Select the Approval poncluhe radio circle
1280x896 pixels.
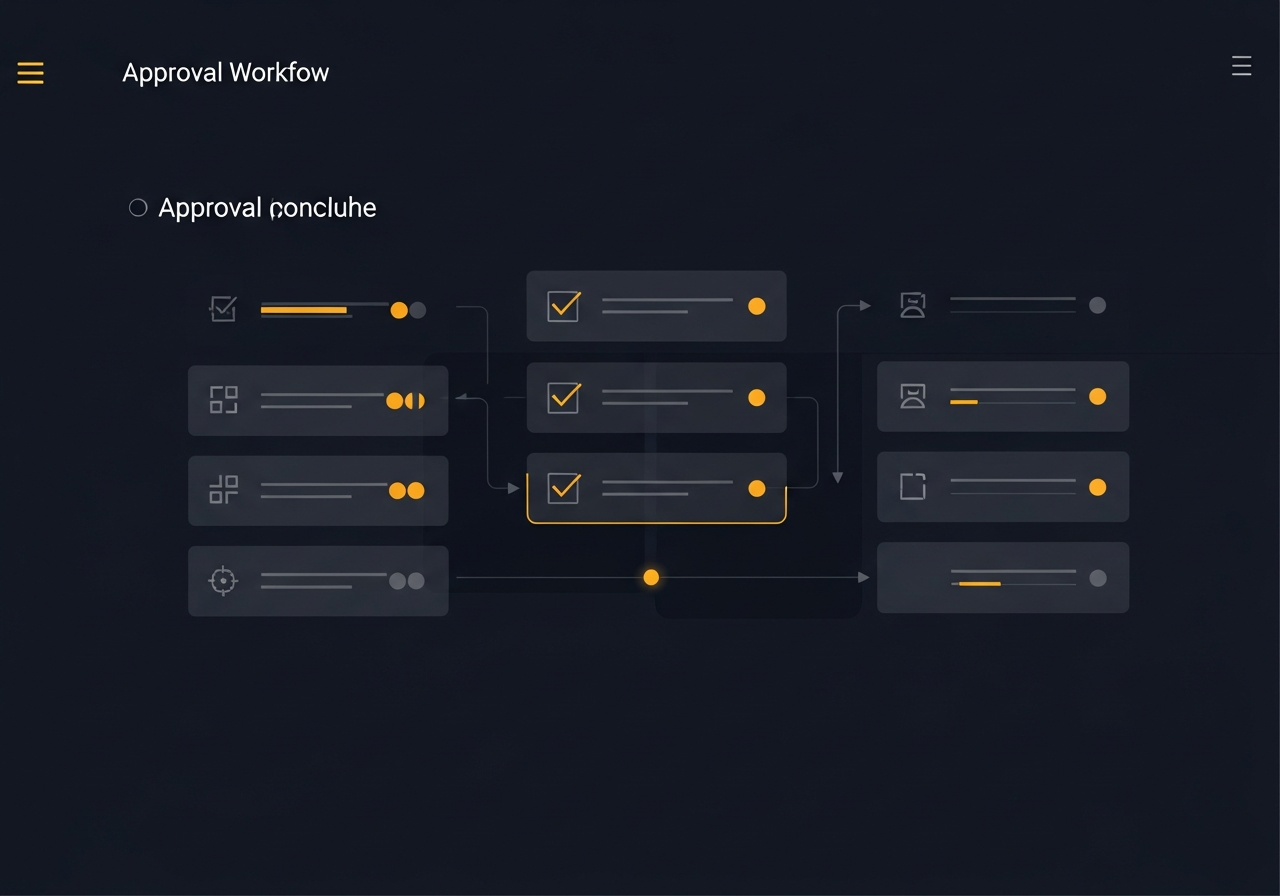[138, 207]
